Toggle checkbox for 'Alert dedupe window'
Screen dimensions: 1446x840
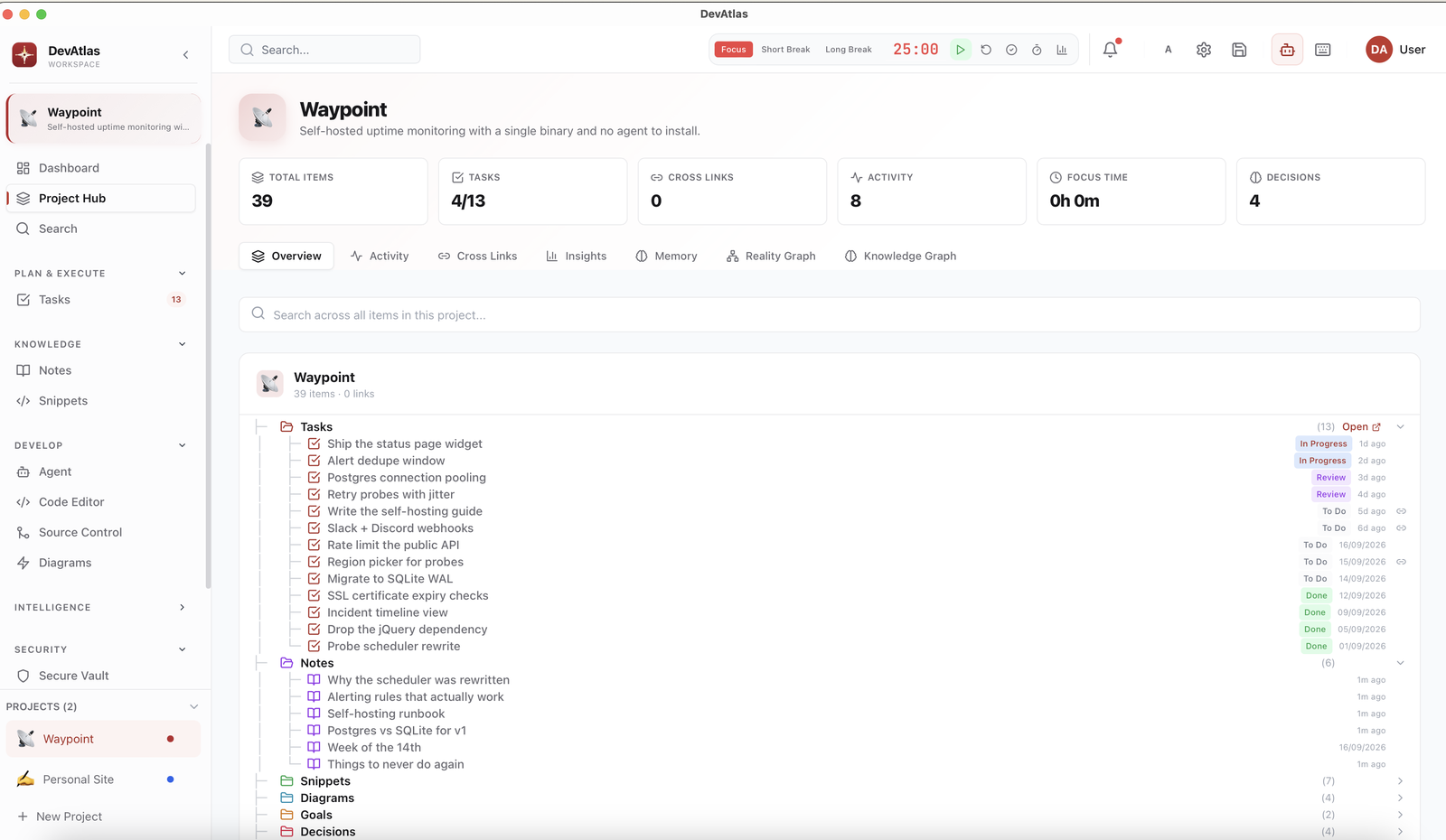pyautogui.click(x=315, y=461)
